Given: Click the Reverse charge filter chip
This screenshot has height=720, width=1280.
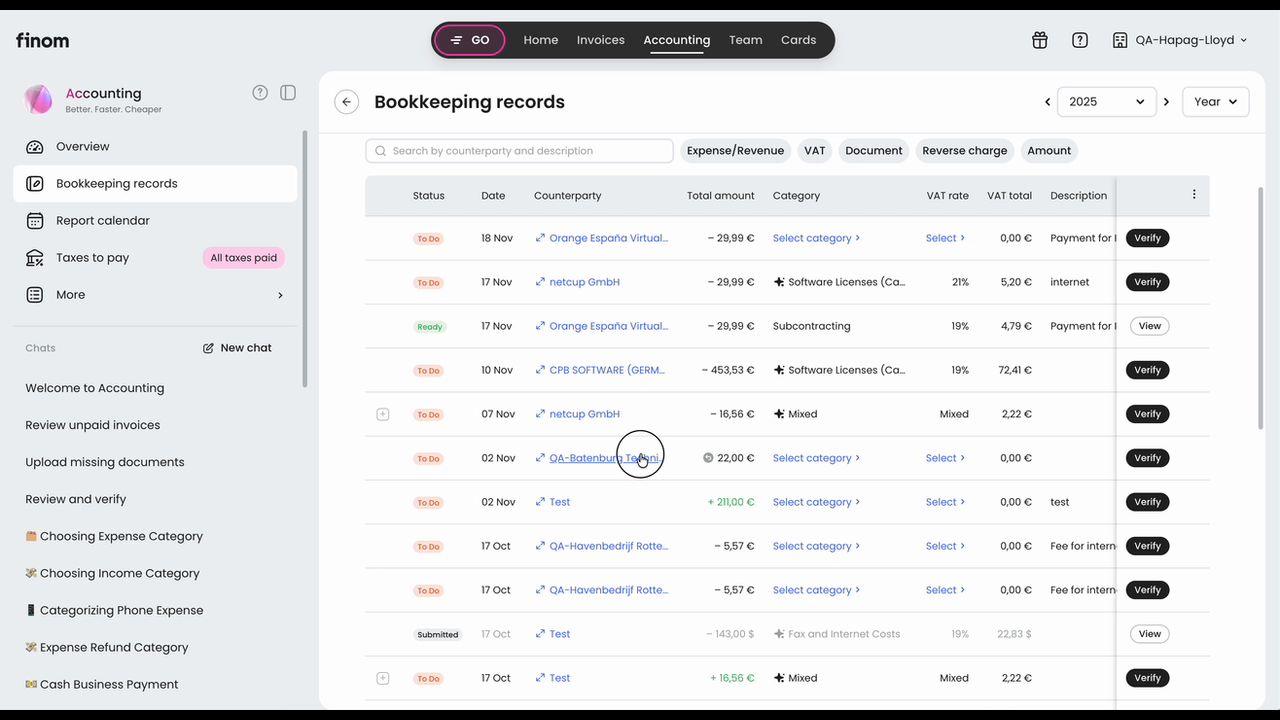Looking at the screenshot, I should (x=965, y=151).
